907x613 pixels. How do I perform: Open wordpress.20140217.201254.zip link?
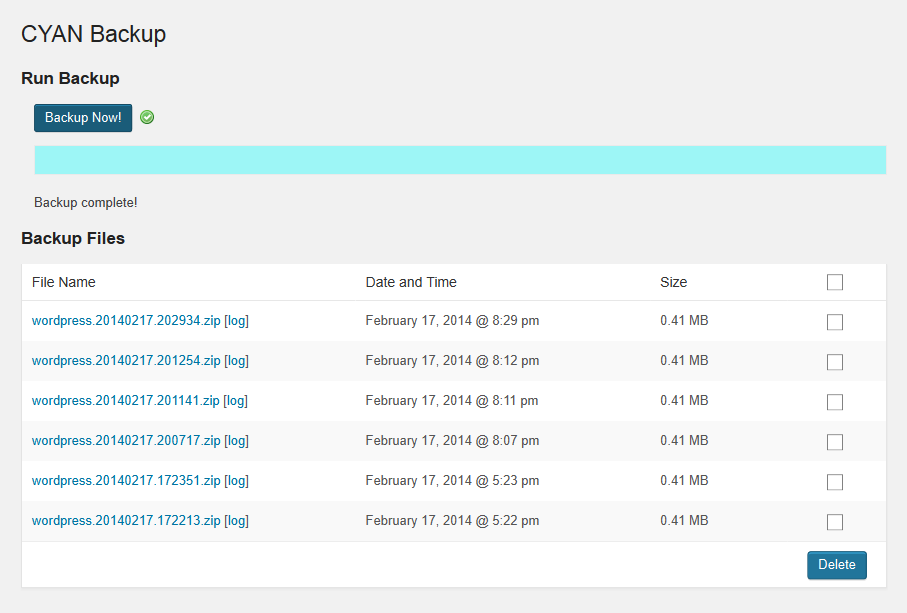pyautogui.click(x=126, y=360)
